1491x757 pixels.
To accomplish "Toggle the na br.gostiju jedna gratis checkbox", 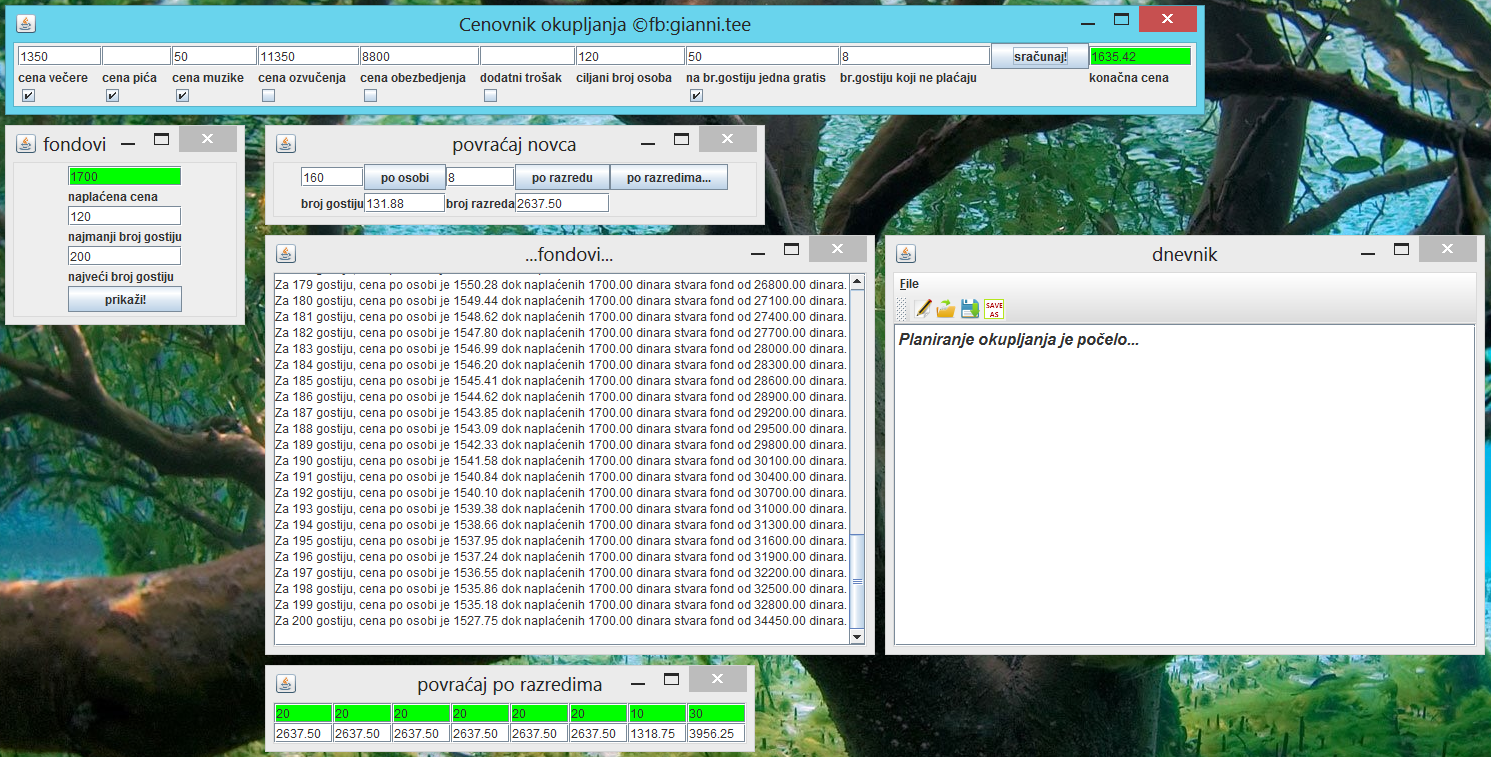I will pyautogui.click(x=696, y=96).
